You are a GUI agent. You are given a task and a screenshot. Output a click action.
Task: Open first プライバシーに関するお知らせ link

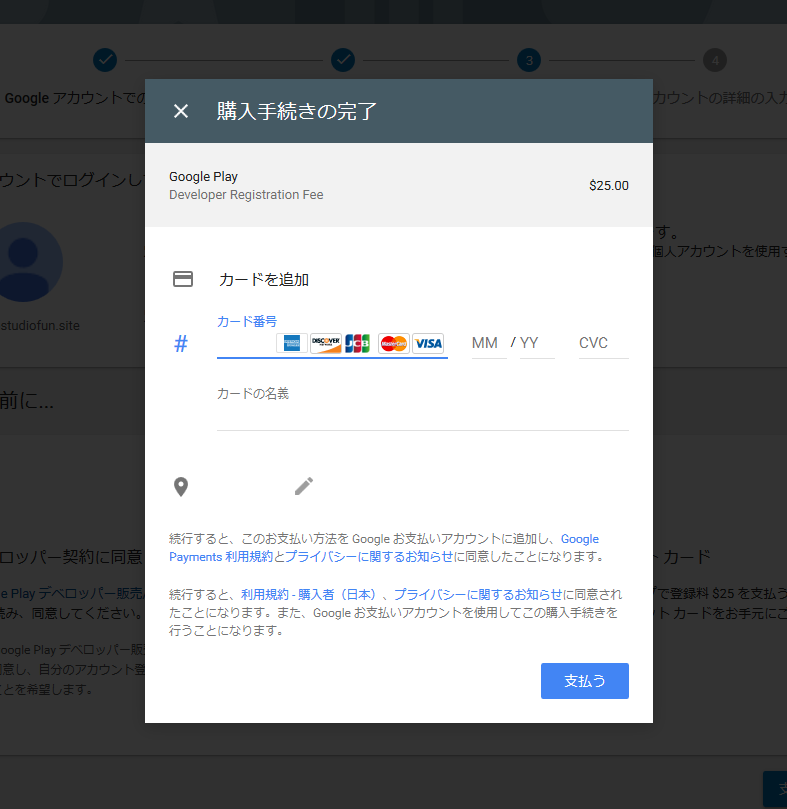[x=369, y=557]
